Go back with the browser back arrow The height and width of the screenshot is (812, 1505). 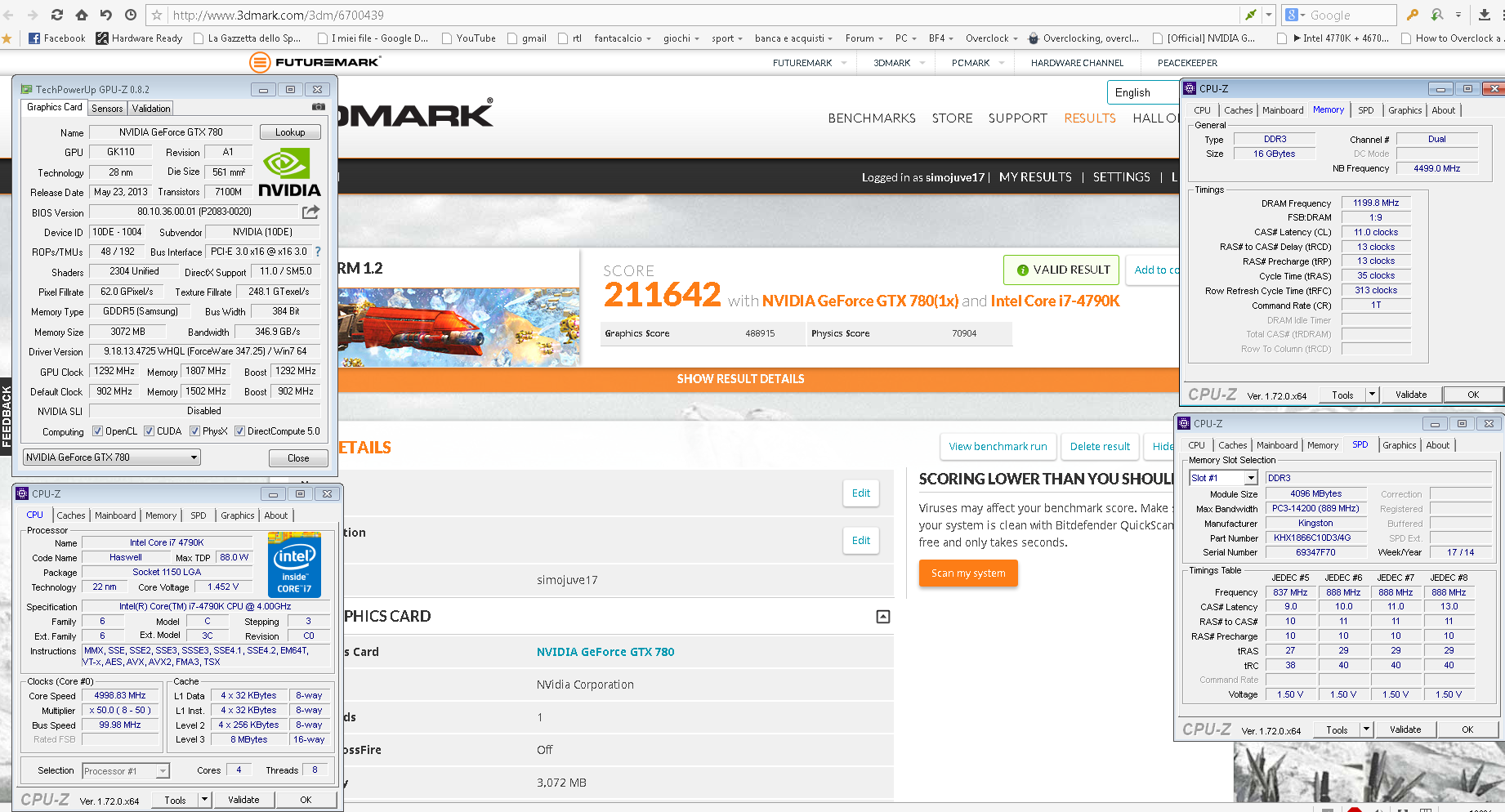(9, 15)
